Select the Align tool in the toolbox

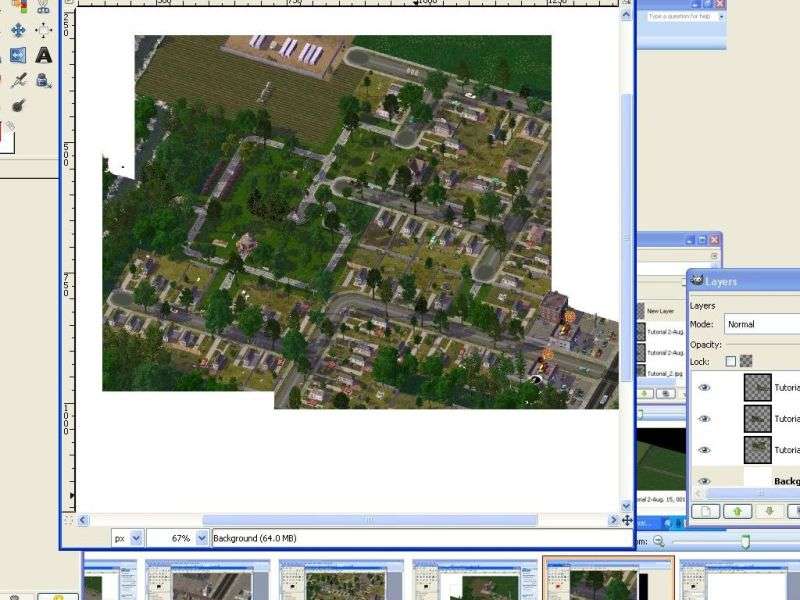(x=44, y=30)
